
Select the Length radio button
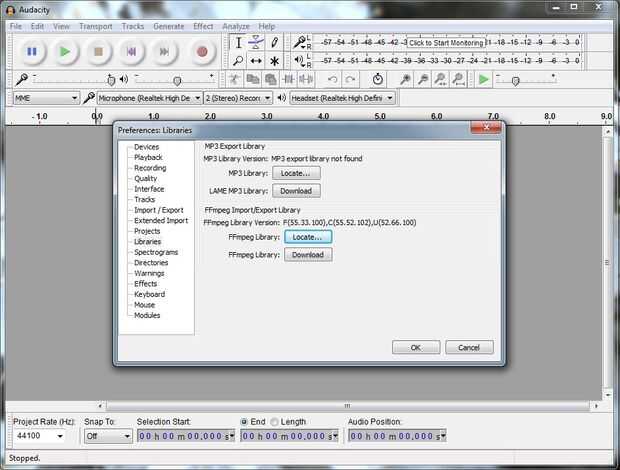click(274, 422)
